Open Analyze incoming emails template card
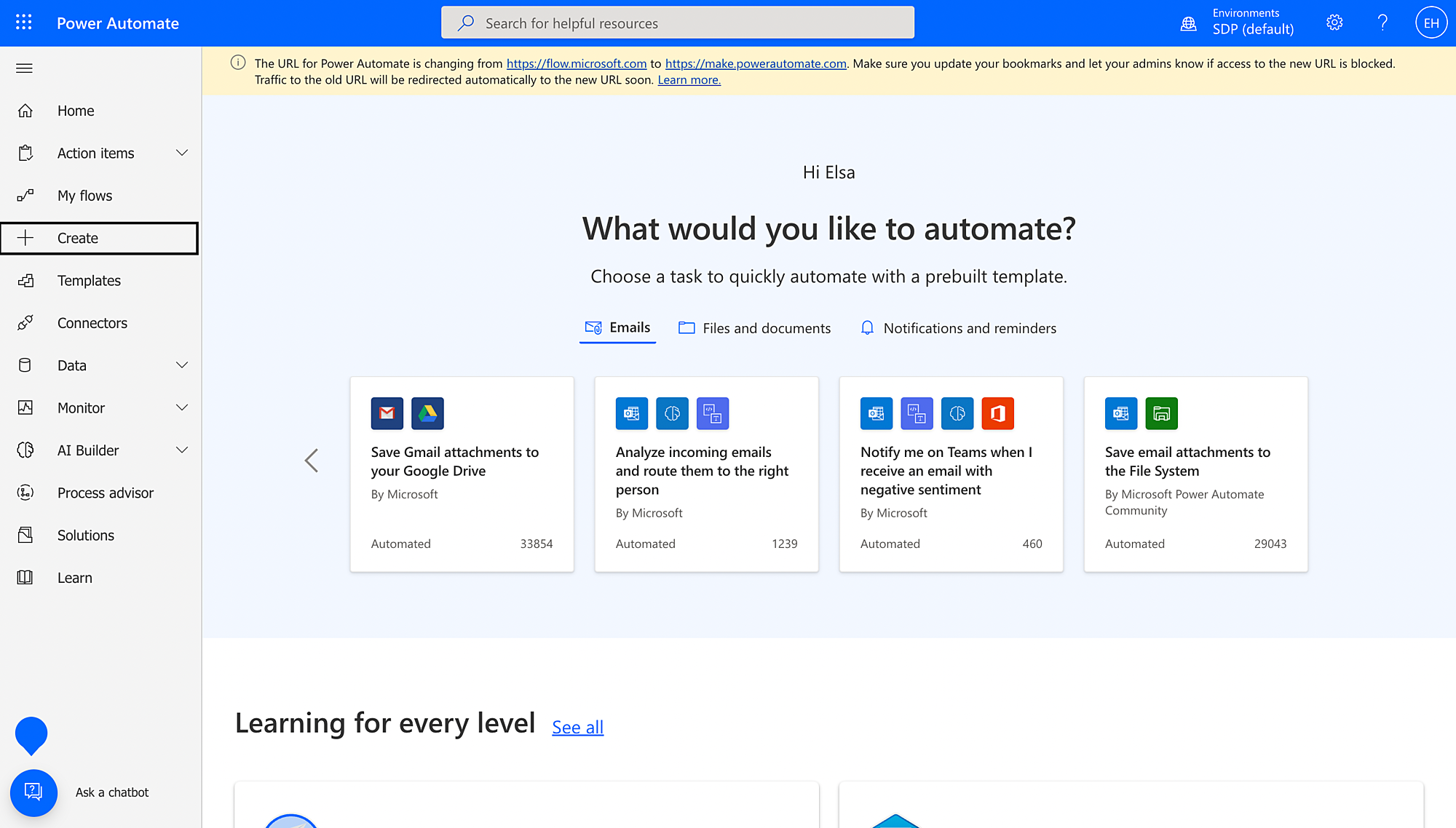The width and height of the screenshot is (1456, 828). (x=706, y=474)
